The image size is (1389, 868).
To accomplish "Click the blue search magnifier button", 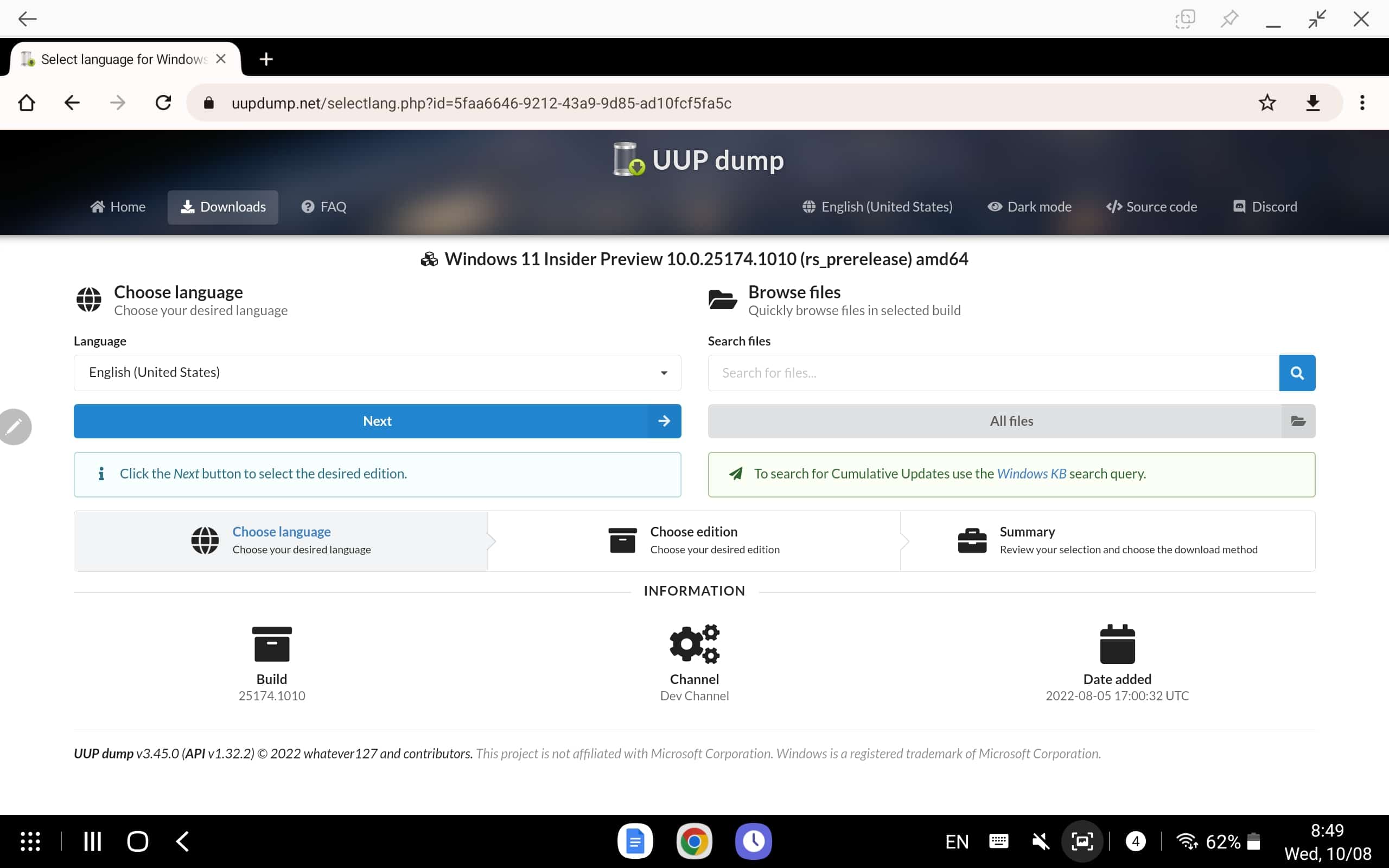I will pos(1297,373).
